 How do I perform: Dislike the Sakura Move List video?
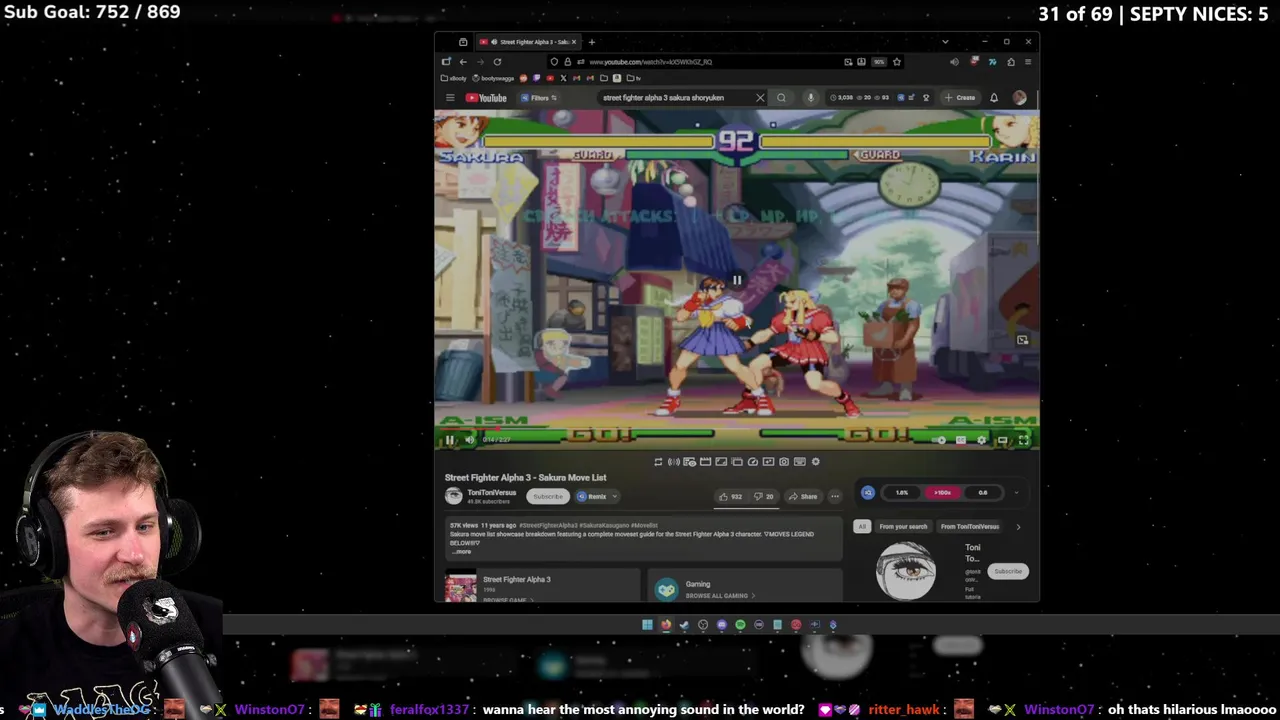(764, 496)
